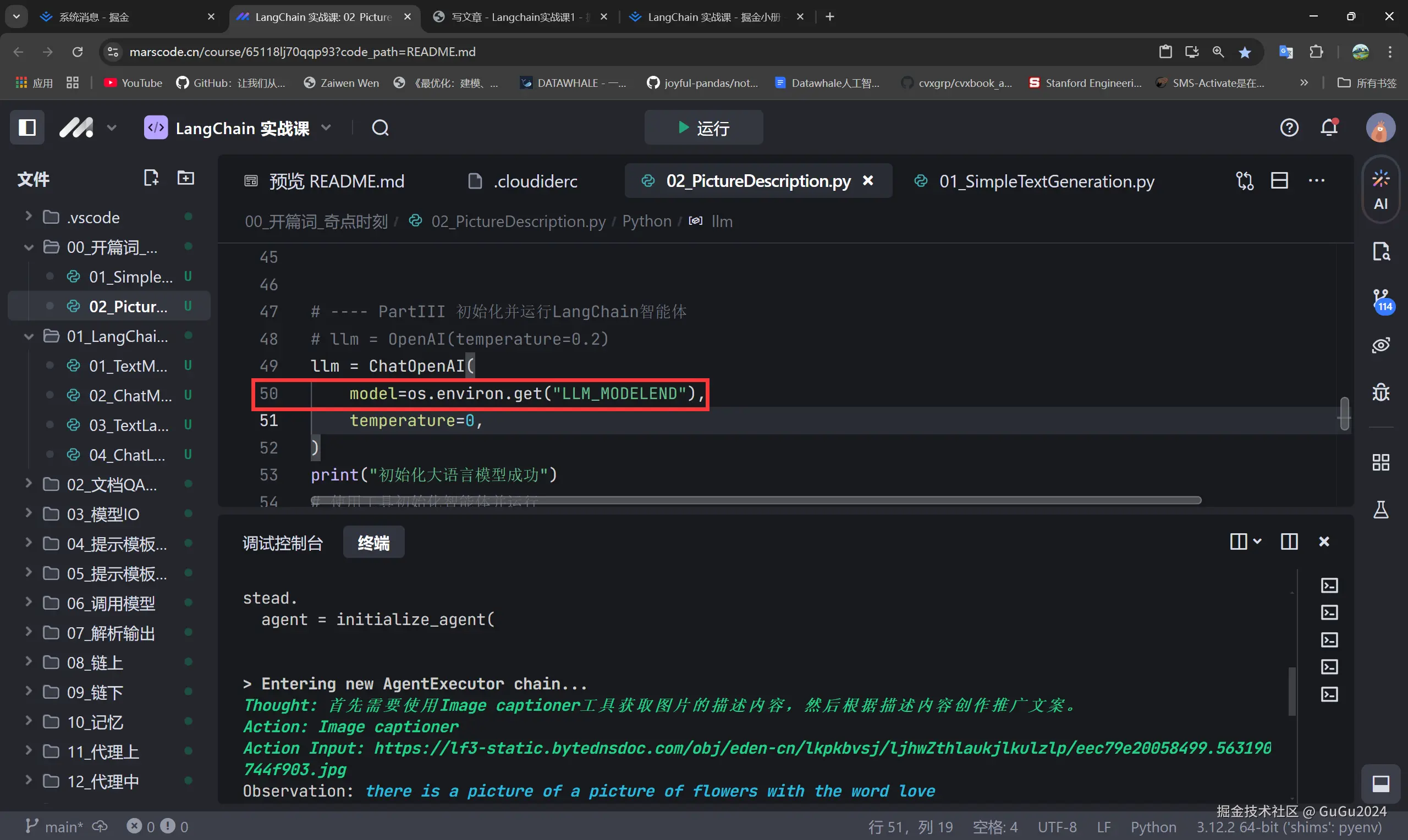The image size is (1408, 840).
Task: Open the LangChain 实战课 project dropdown
Action: (326, 128)
